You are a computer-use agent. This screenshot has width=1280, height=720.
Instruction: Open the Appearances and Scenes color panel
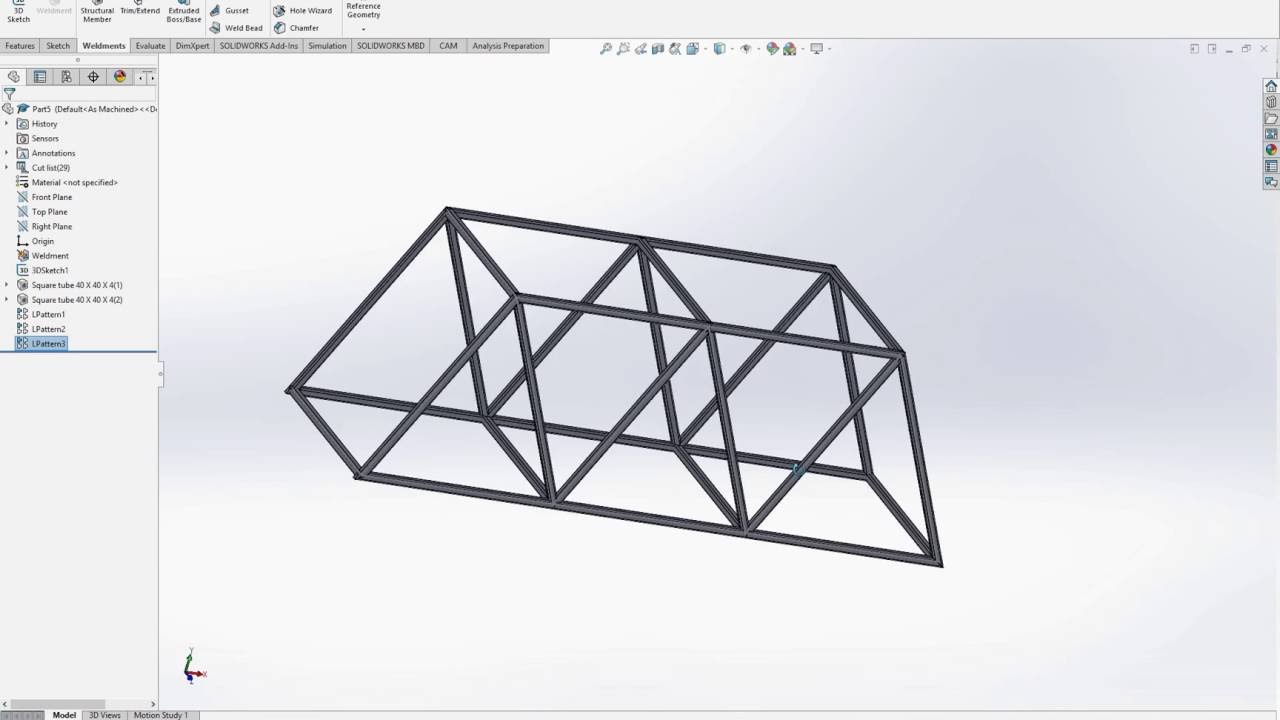(x=1271, y=150)
